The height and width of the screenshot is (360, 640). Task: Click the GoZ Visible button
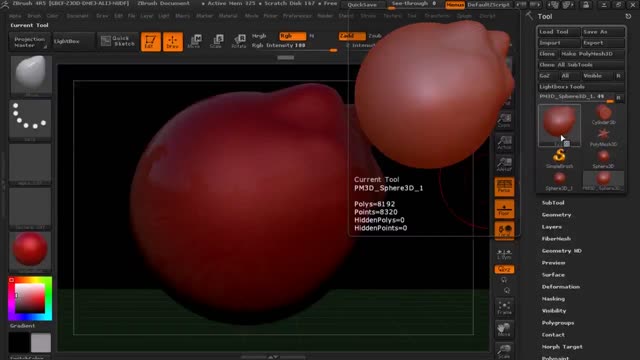pyautogui.click(x=596, y=76)
